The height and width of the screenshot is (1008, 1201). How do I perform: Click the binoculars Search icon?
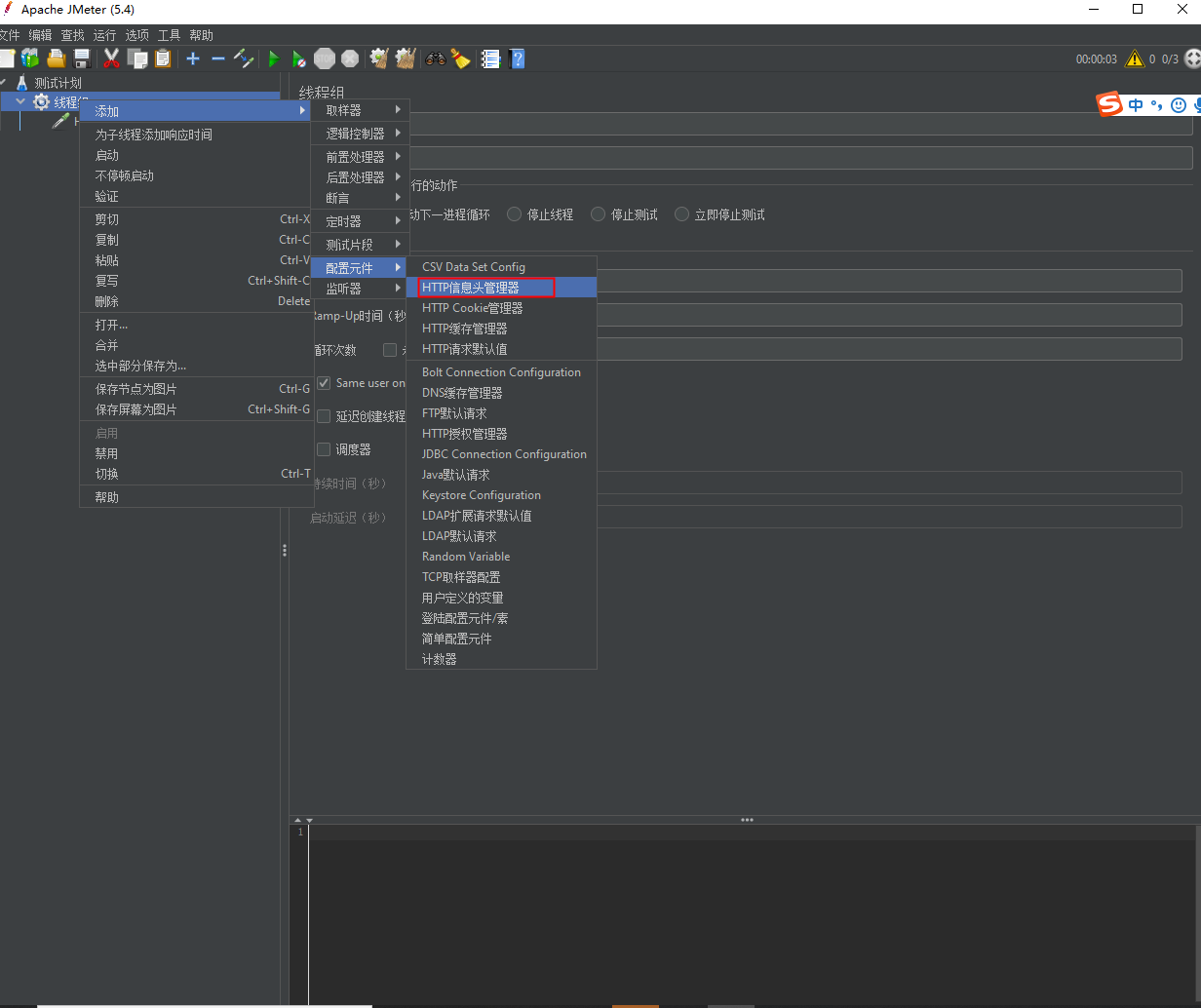tap(435, 59)
